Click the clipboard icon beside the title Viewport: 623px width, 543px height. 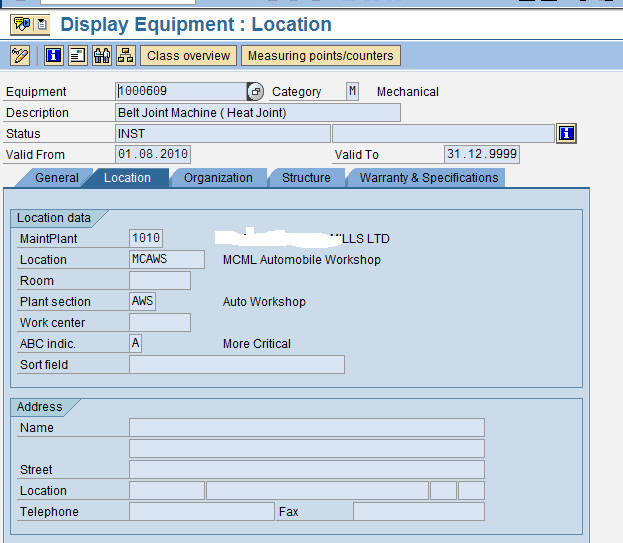pyautogui.click(x=42, y=25)
